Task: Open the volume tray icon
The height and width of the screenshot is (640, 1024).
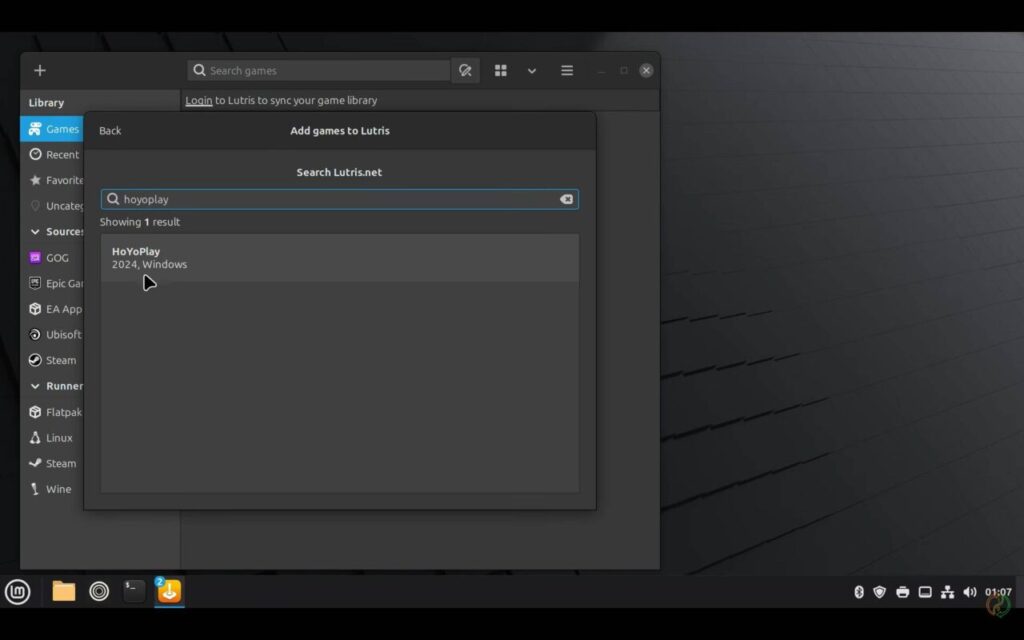Action: tap(970, 592)
